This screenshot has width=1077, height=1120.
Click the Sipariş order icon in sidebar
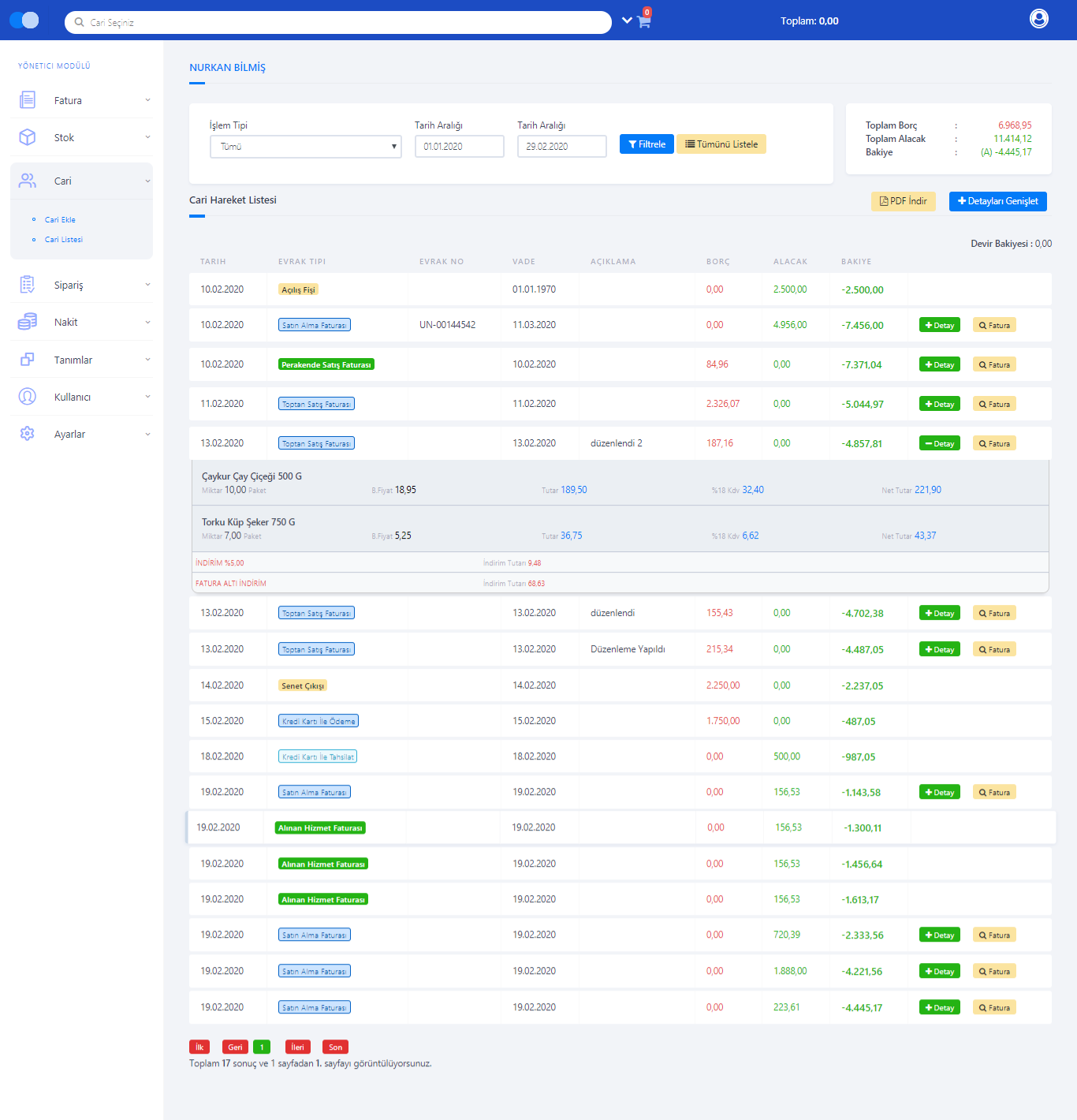click(x=28, y=285)
